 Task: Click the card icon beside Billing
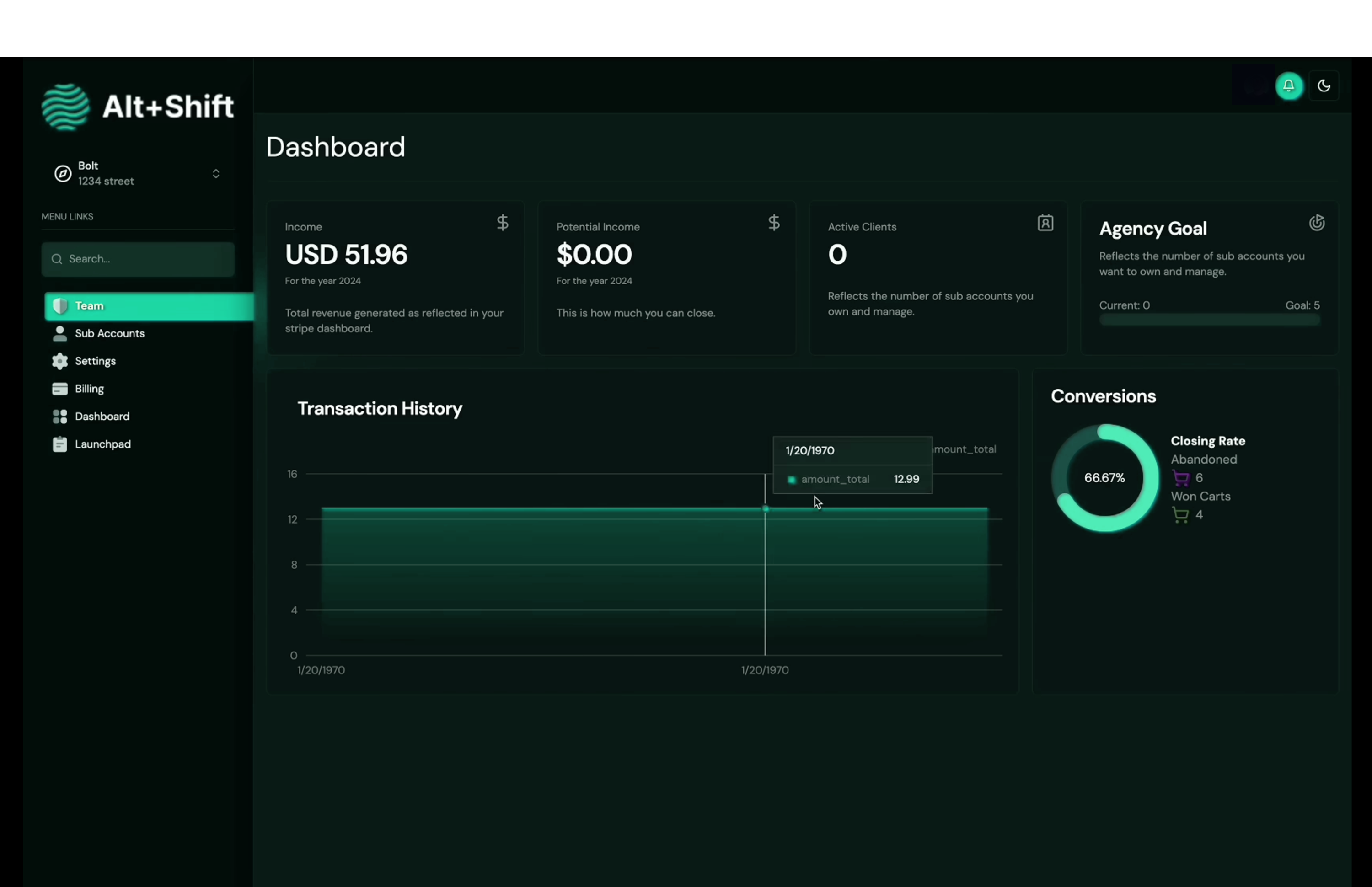[60, 389]
